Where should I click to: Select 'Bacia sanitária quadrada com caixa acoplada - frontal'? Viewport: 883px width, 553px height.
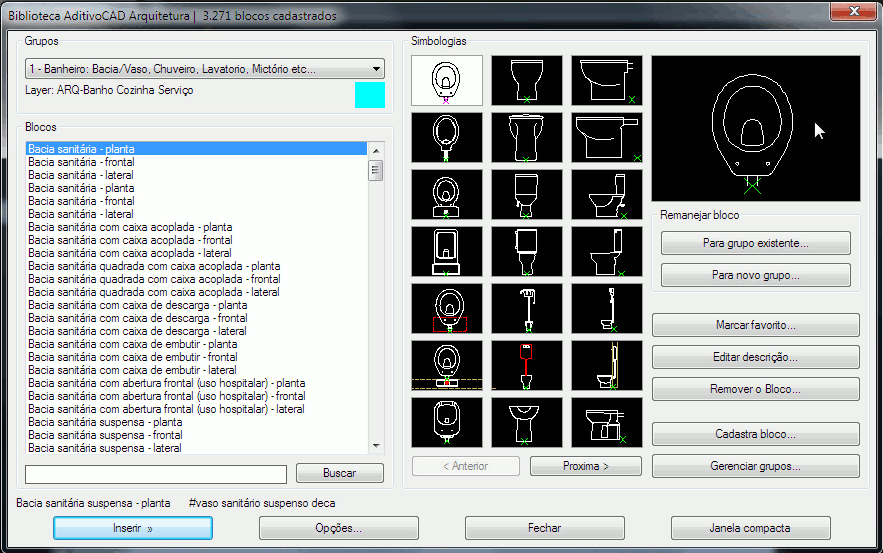197,279
